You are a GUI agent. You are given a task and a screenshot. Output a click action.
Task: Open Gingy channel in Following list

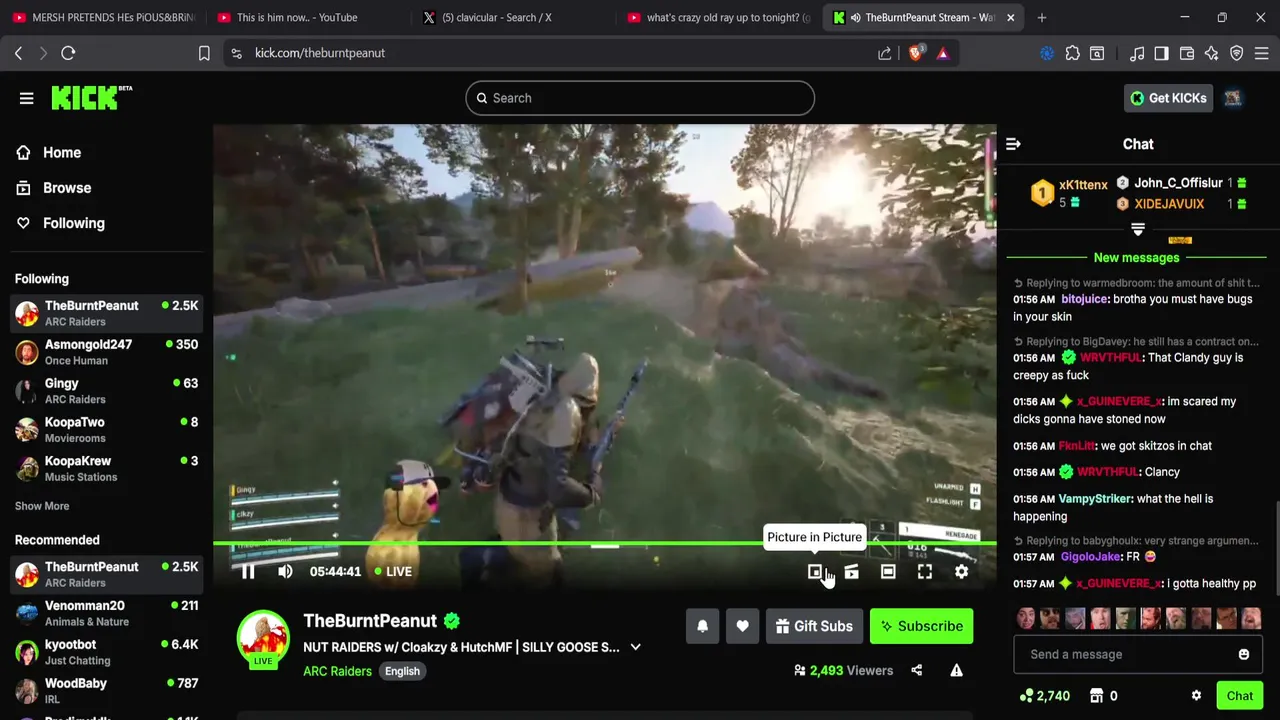click(106, 391)
